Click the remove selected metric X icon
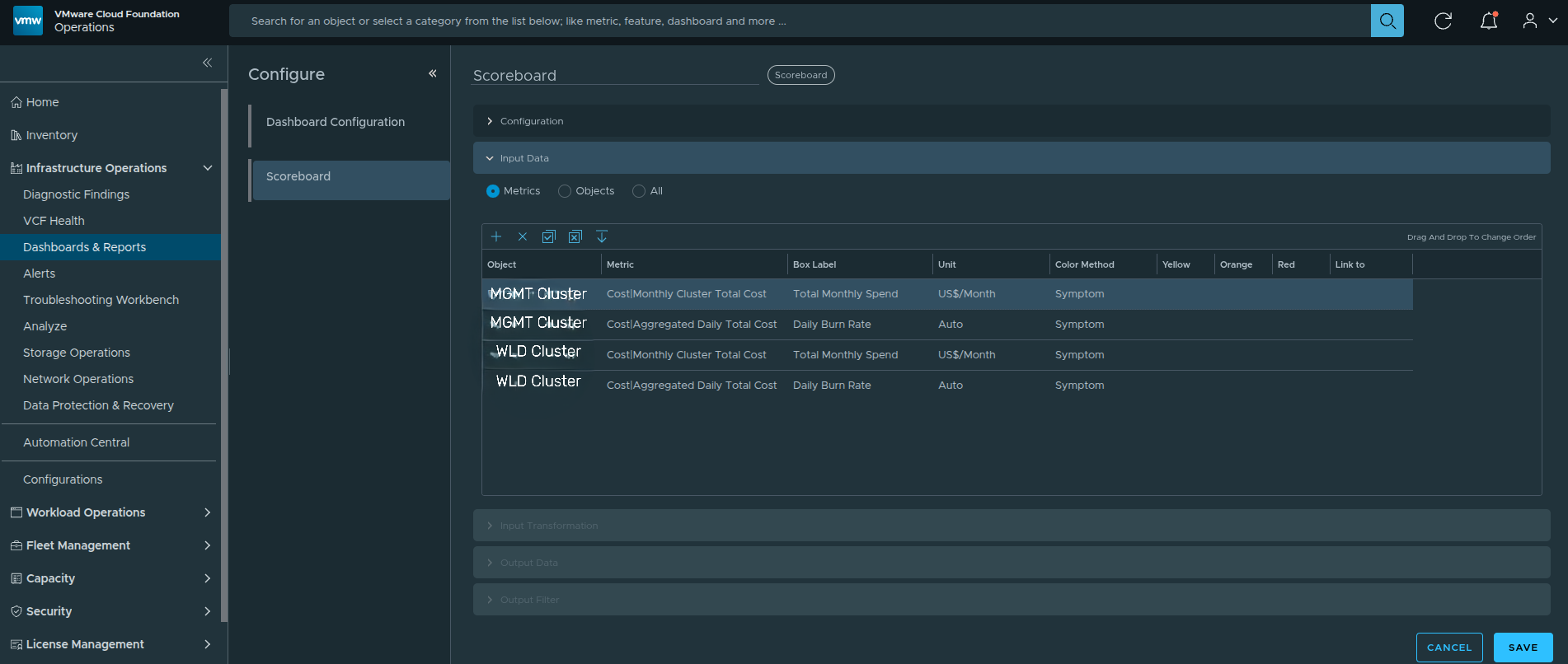 pyautogui.click(x=523, y=236)
